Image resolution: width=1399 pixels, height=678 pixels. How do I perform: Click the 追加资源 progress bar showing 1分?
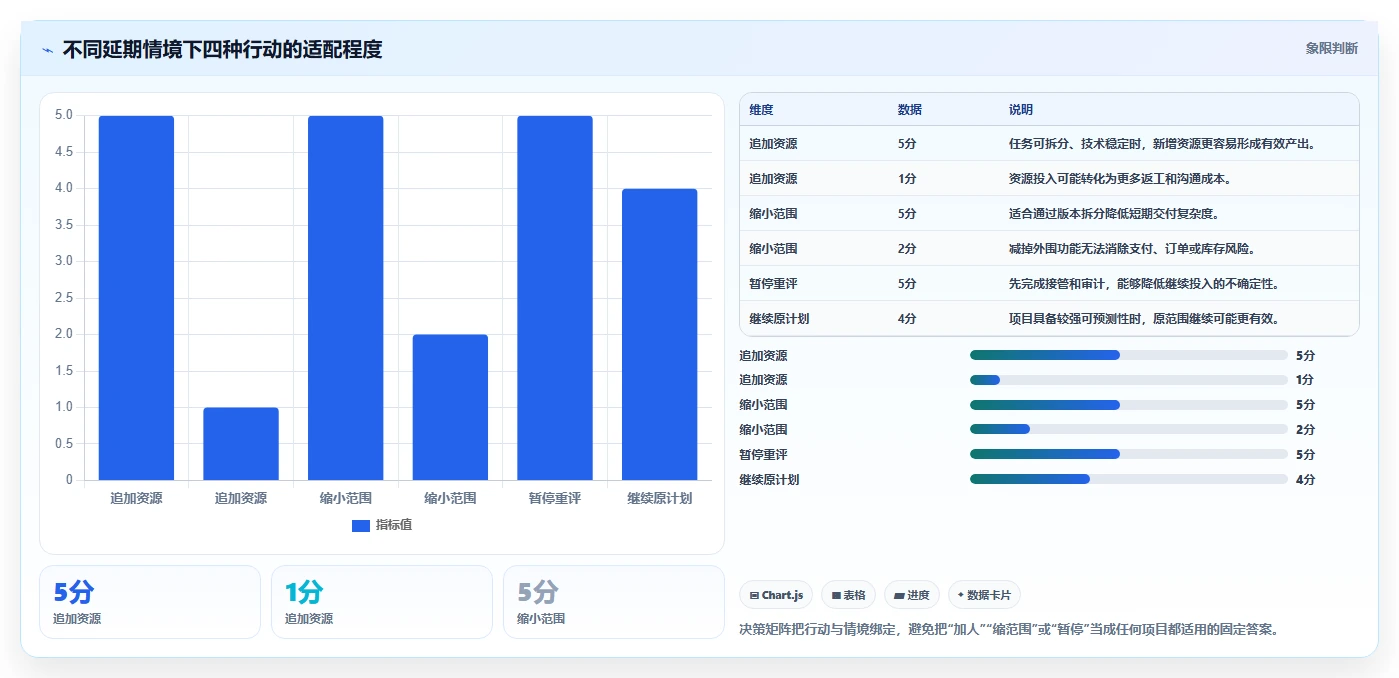click(x=1129, y=380)
